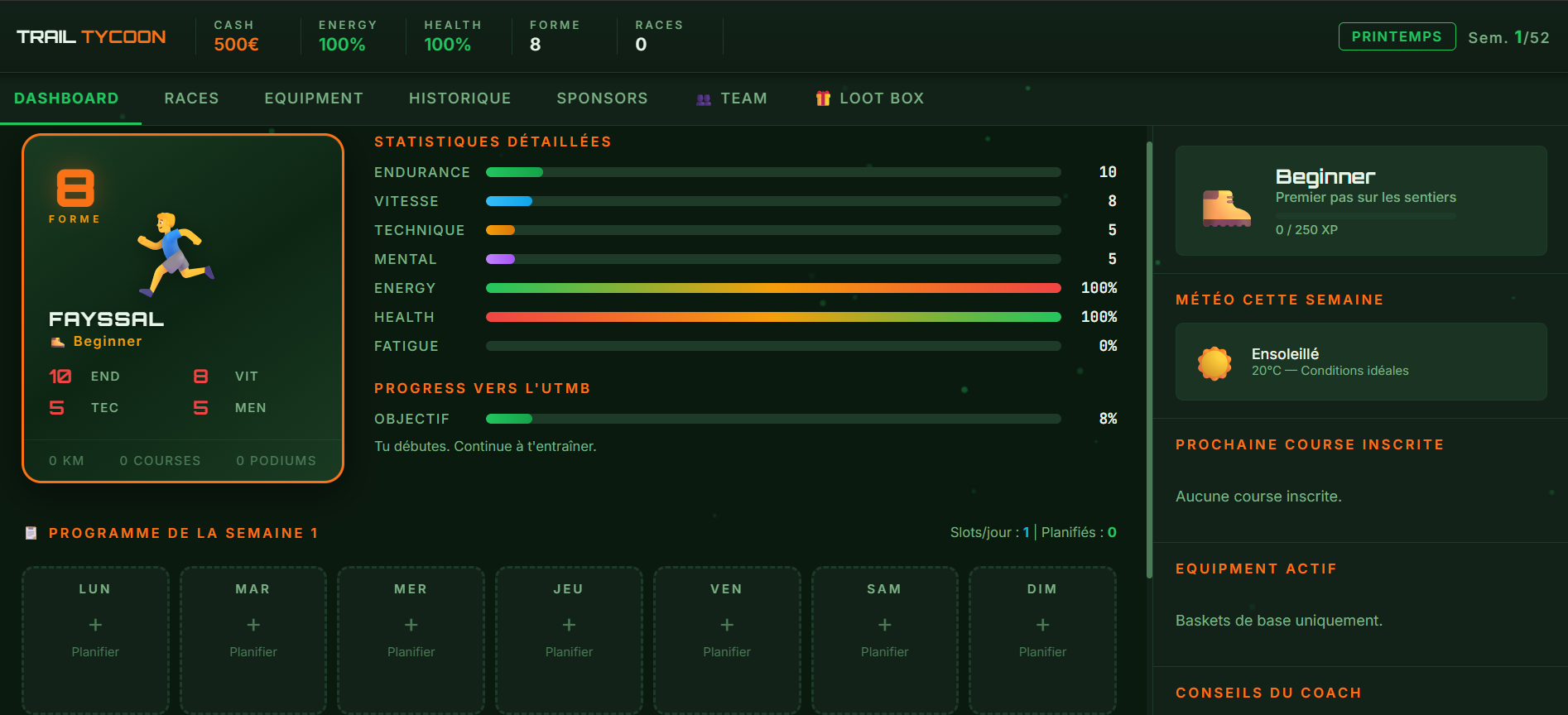Switch to the Races tab

click(x=191, y=98)
